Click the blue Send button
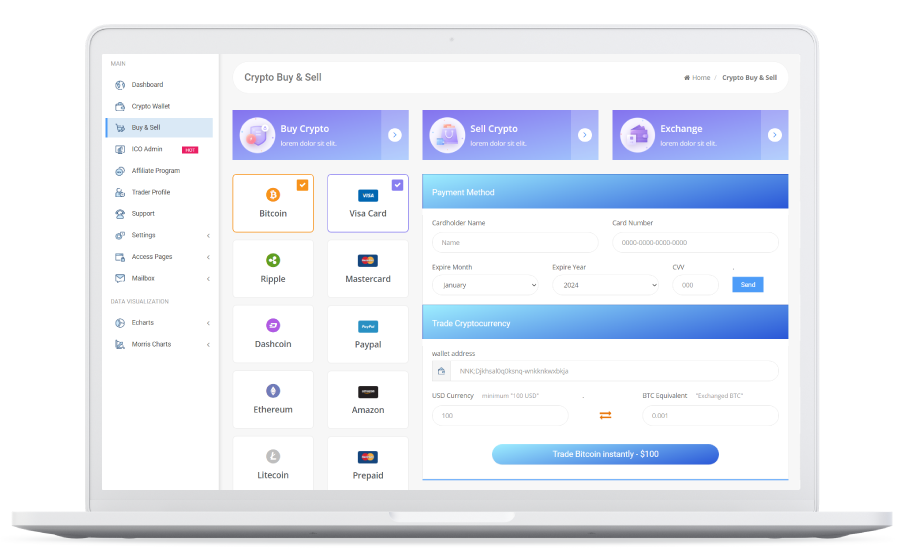 [748, 285]
